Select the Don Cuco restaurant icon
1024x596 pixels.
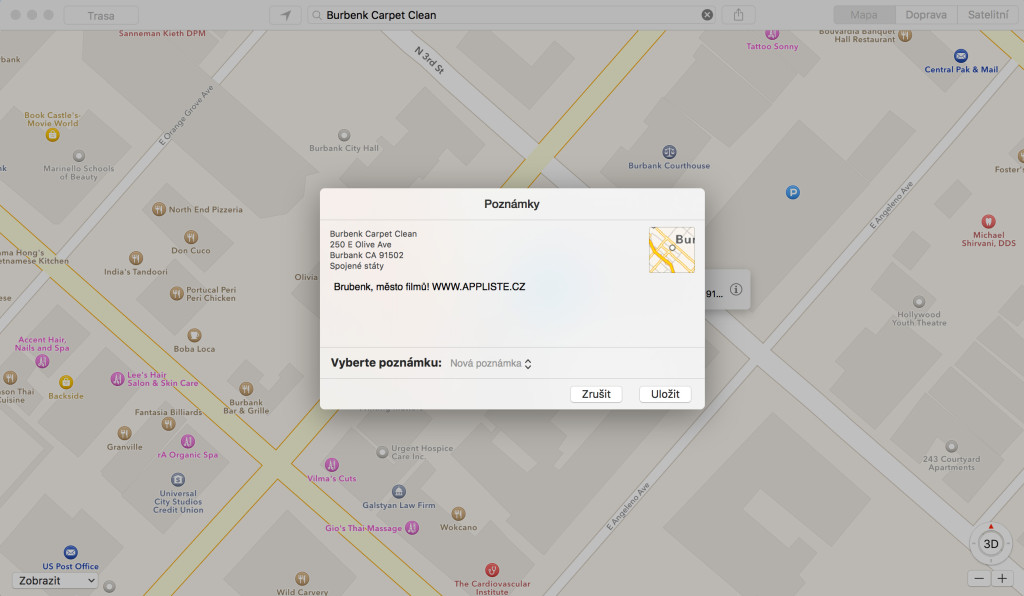[191, 237]
